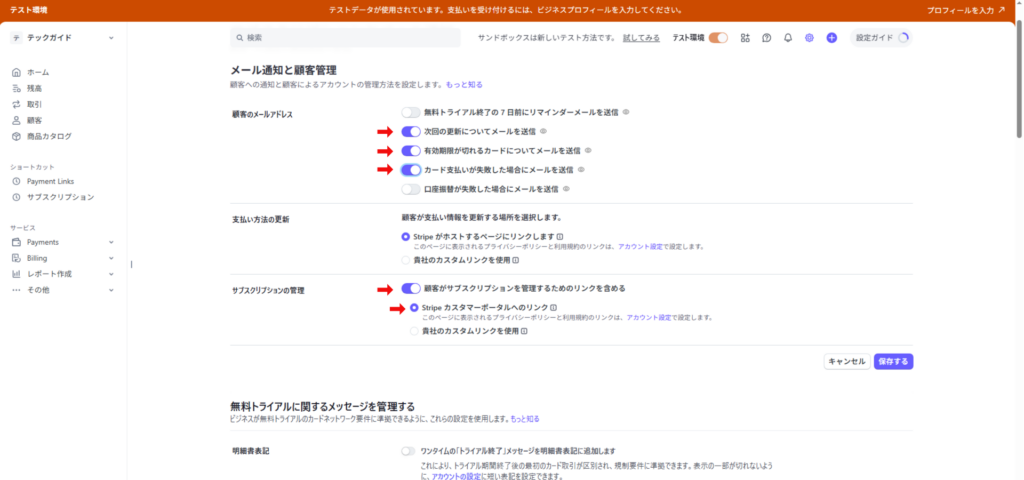Click the レポート作成 bar chart icon
The image size is (1024, 480).
coord(16,274)
